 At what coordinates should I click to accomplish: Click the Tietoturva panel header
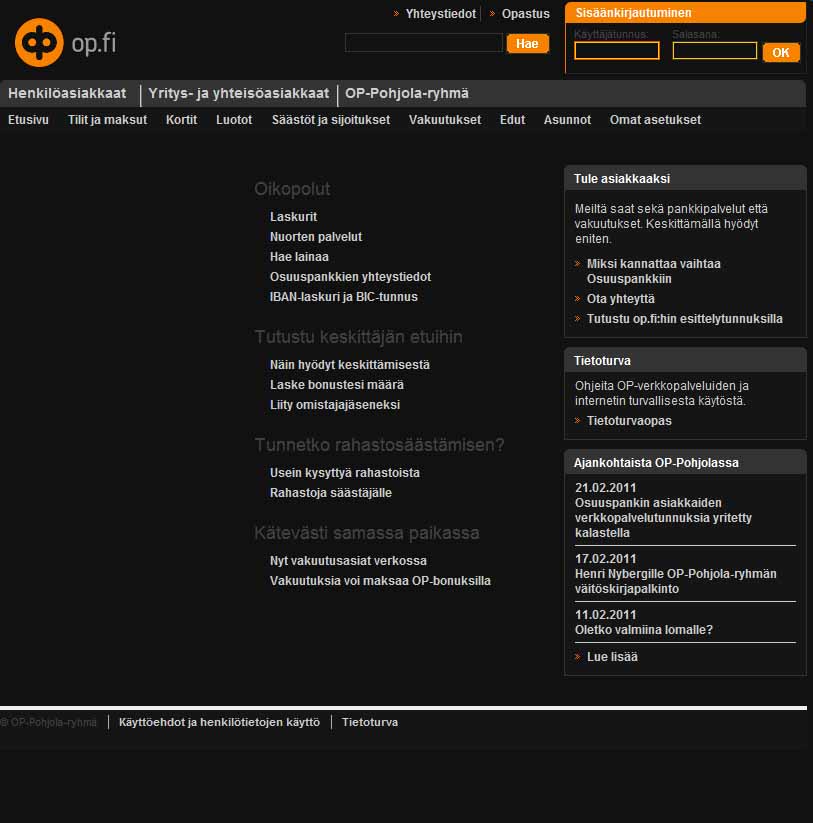[685, 361]
